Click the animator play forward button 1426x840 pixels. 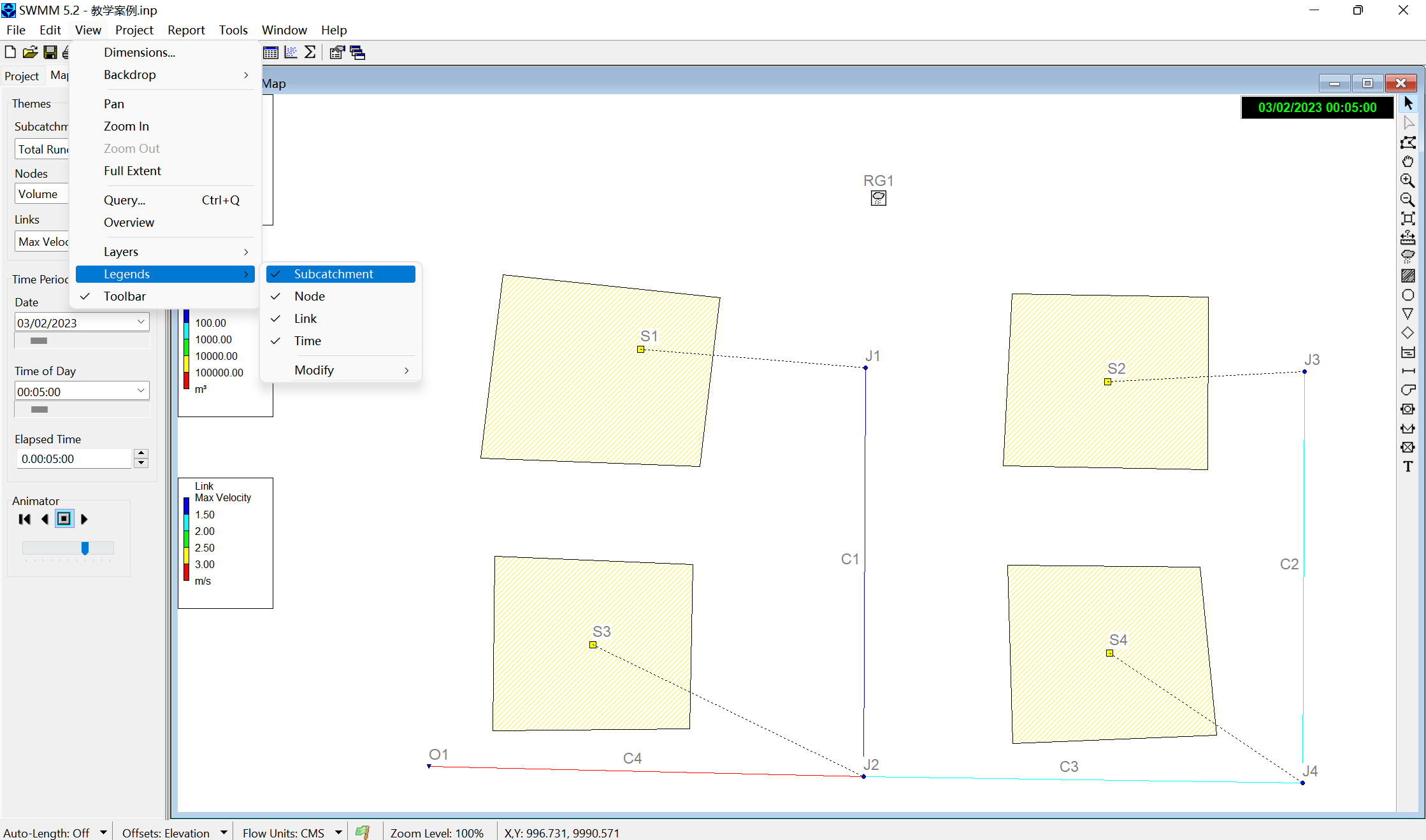[84, 519]
